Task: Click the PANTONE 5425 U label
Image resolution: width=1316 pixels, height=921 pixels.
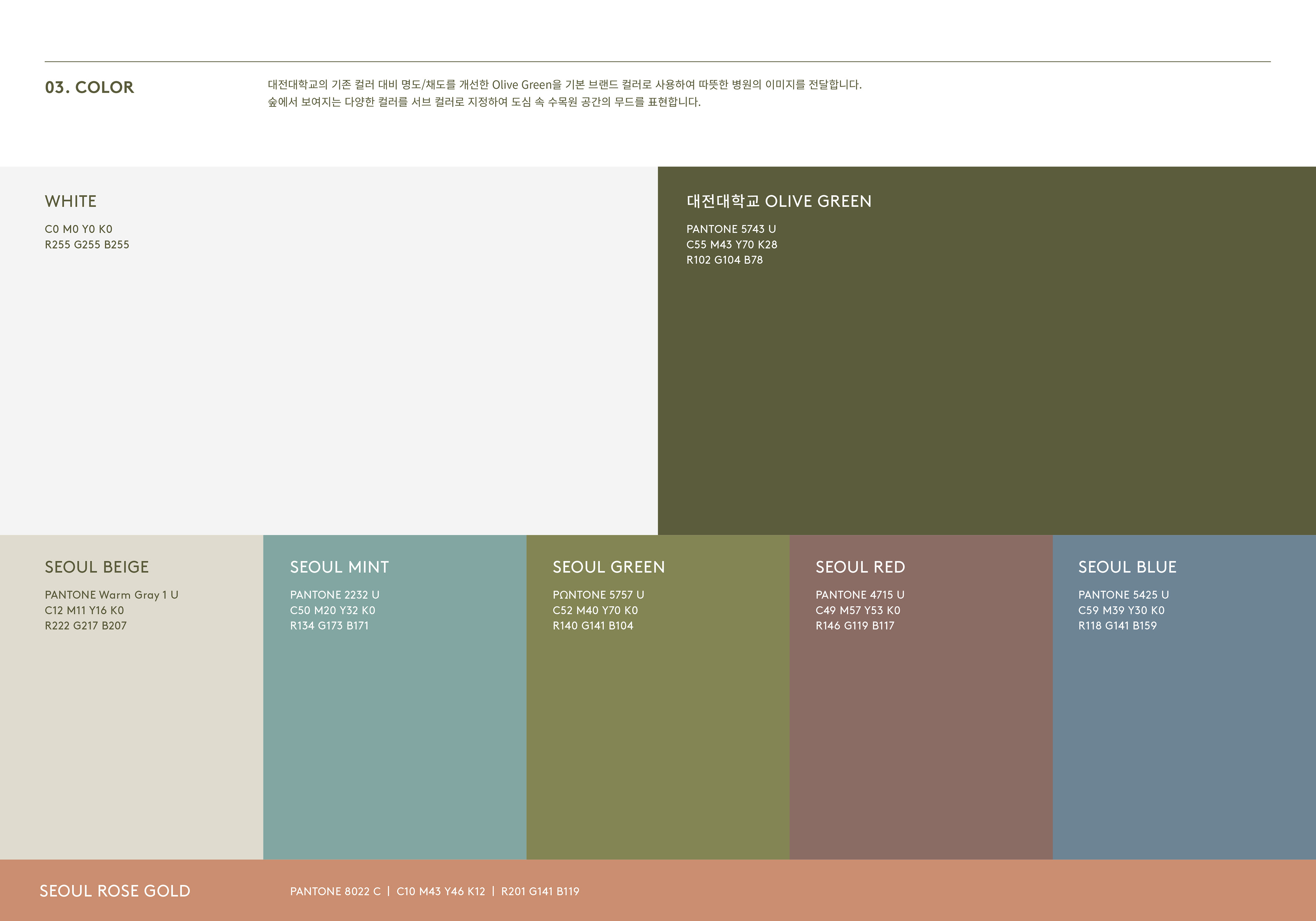Action: pyautogui.click(x=1123, y=595)
